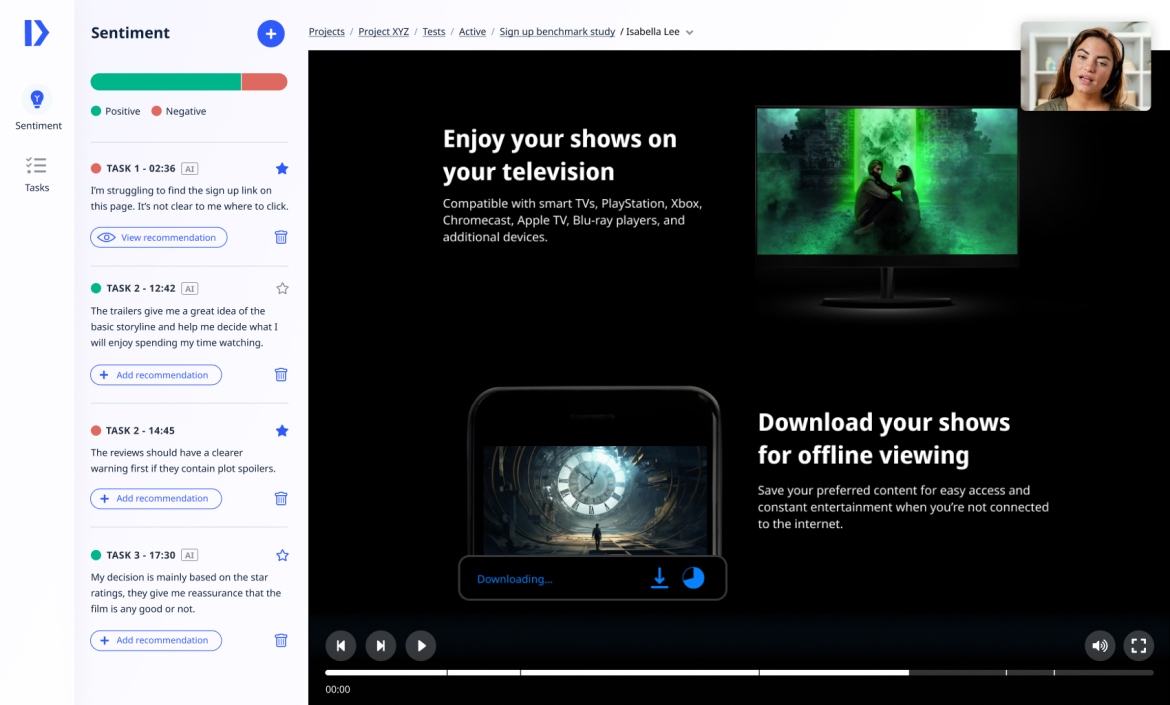The image size is (1170, 705).
Task: Select the TASK 1 - 02:36 timestamp
Action: pyautogui.click(x=141, y=169)
